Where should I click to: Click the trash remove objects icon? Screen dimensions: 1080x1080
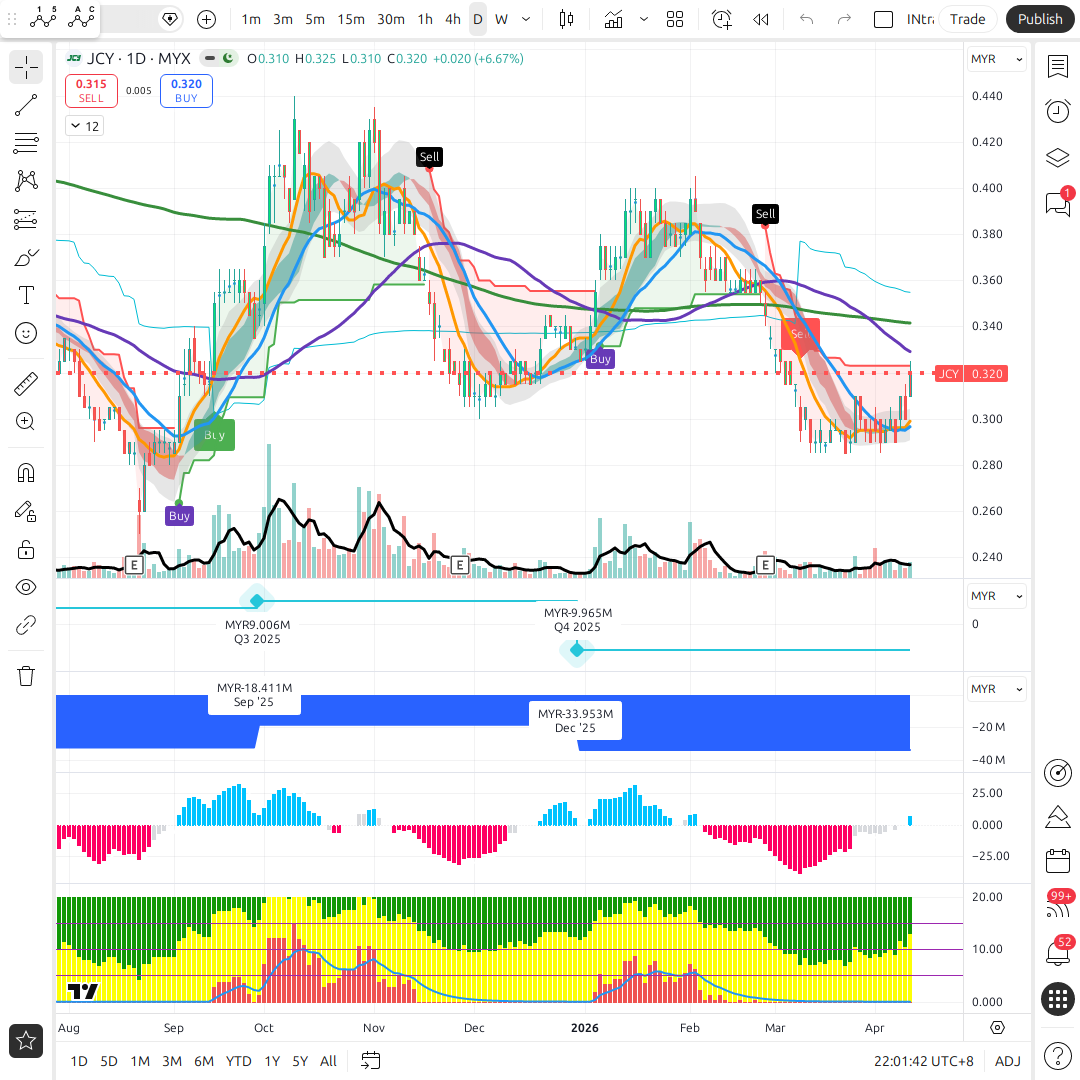pos(26,676)
